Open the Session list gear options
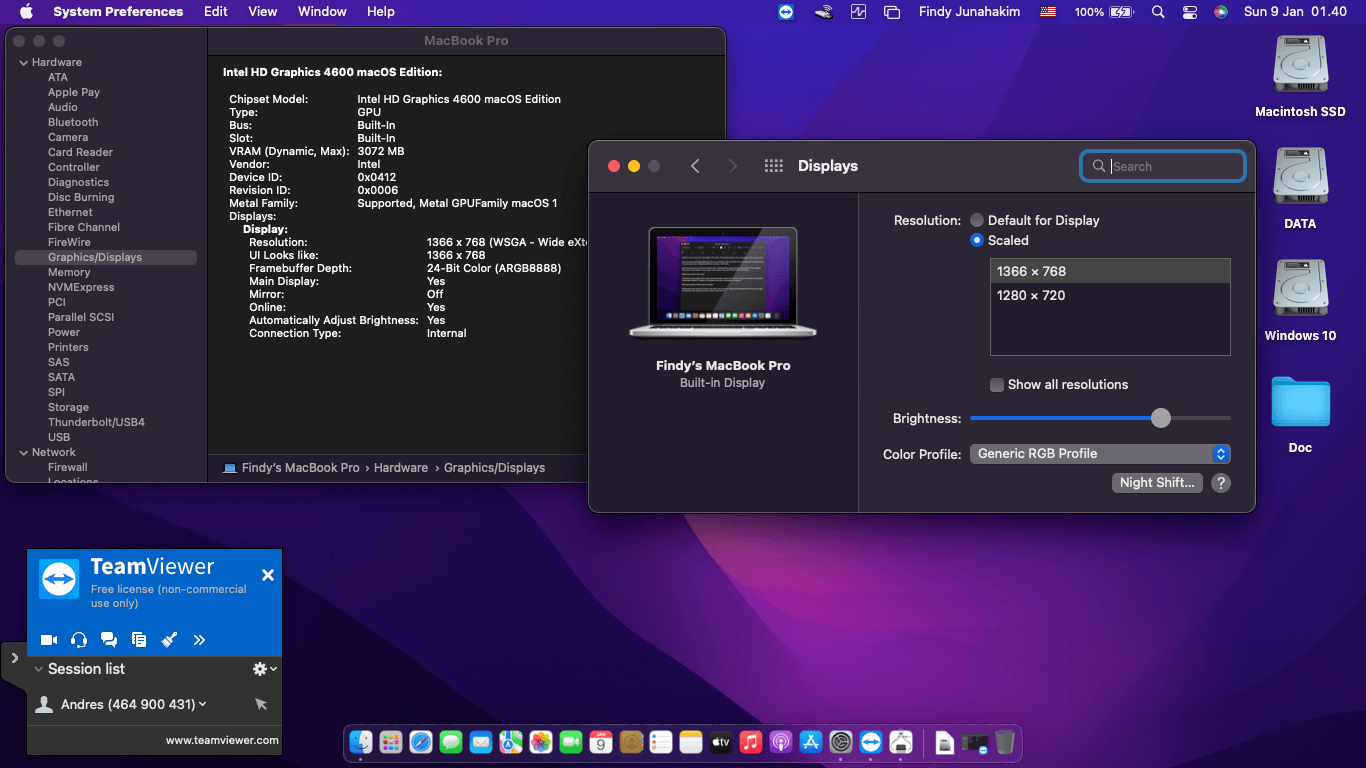This screenshot has width=1366, height=768. 264,669
